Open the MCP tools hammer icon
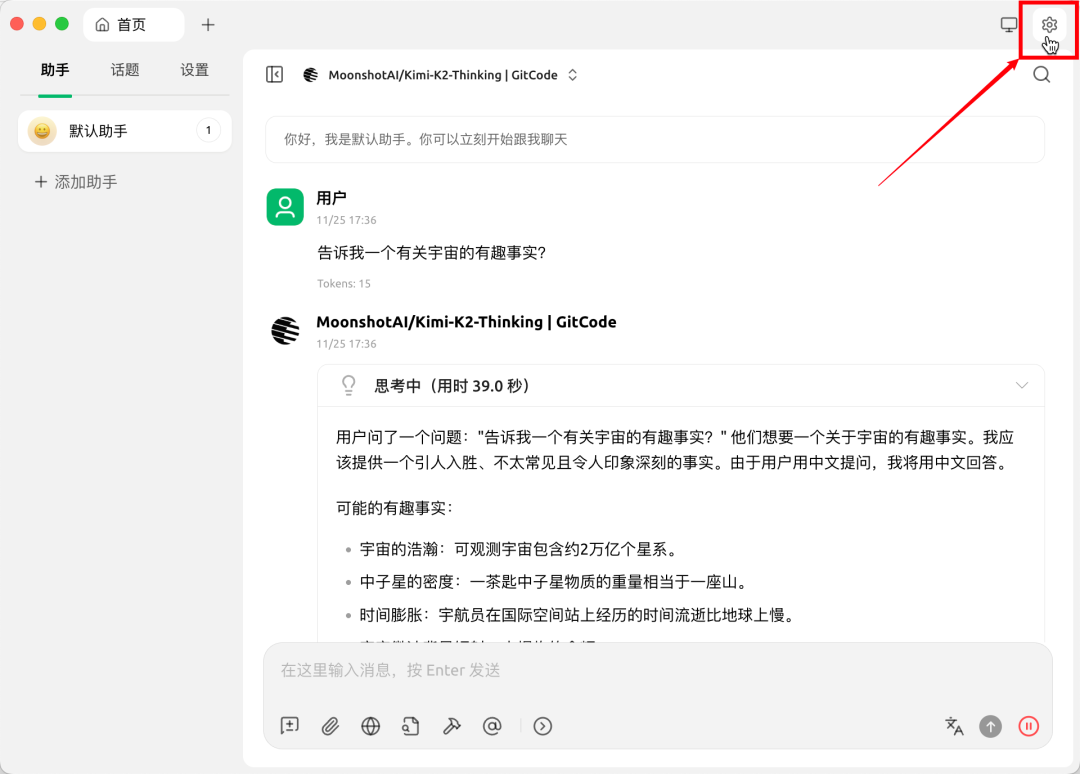1080x774 pixels. click(451, 726)
